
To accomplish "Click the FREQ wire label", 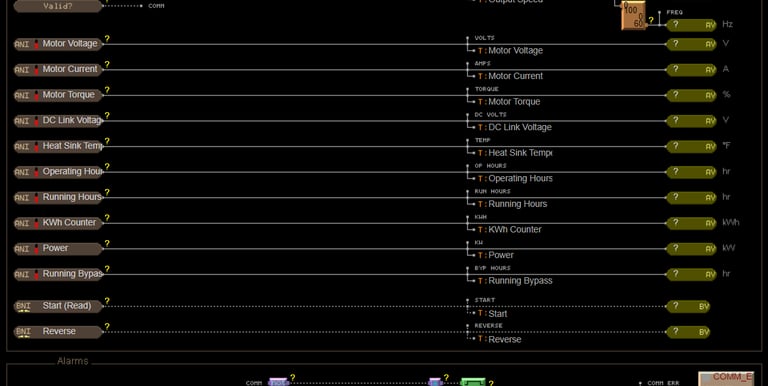I will [x=674, y=12].
